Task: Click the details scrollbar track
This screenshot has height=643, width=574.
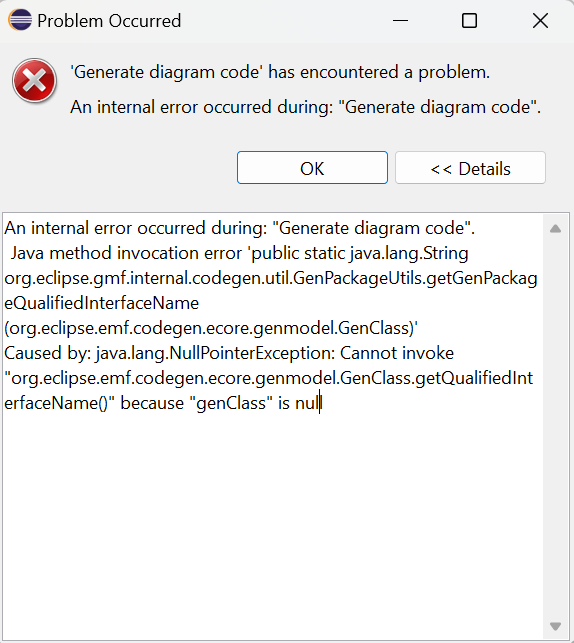Action: tap(556, 426)
